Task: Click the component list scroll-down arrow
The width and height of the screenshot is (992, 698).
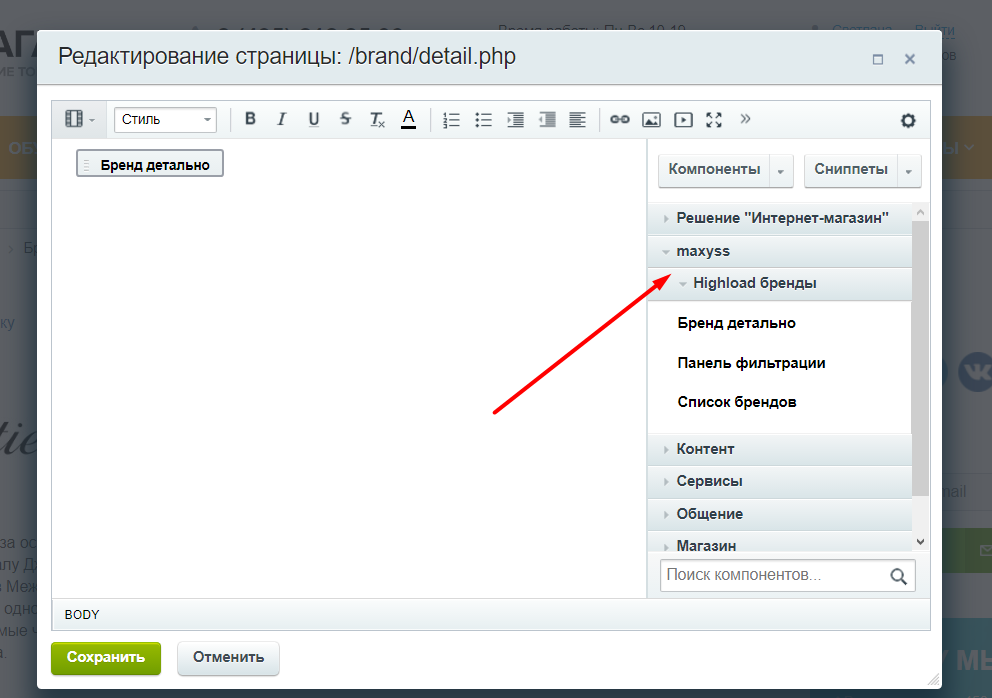Action: [x=921, y=542]
